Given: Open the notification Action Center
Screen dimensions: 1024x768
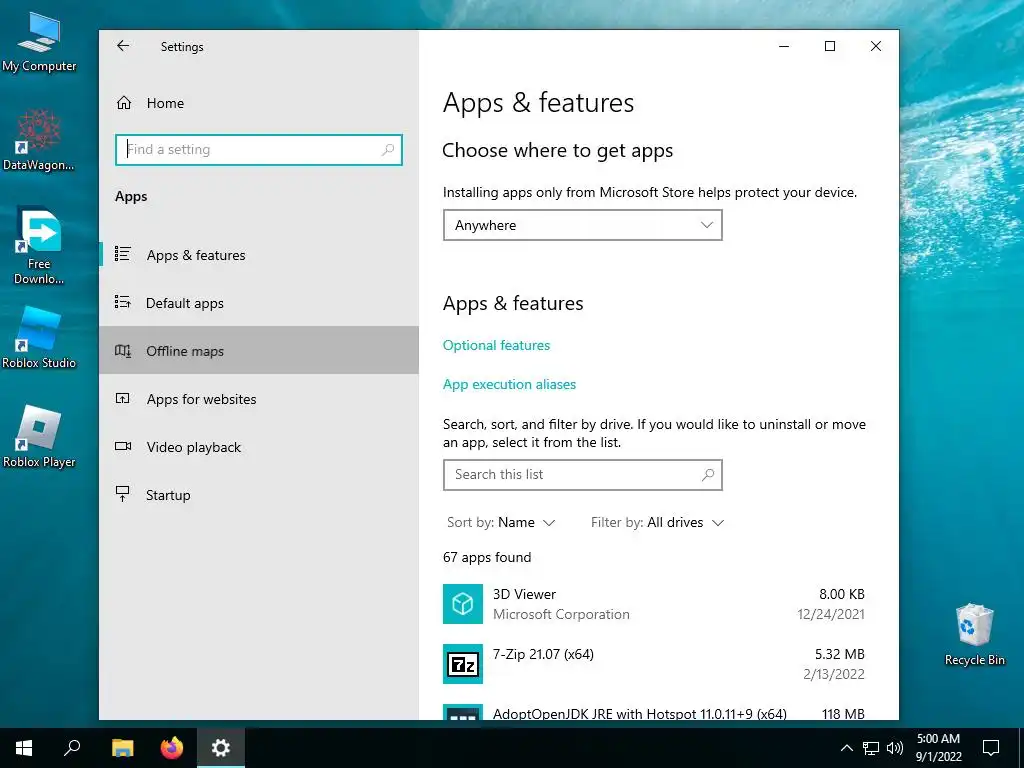Looking at the screenshot, I should click(991, 748).
